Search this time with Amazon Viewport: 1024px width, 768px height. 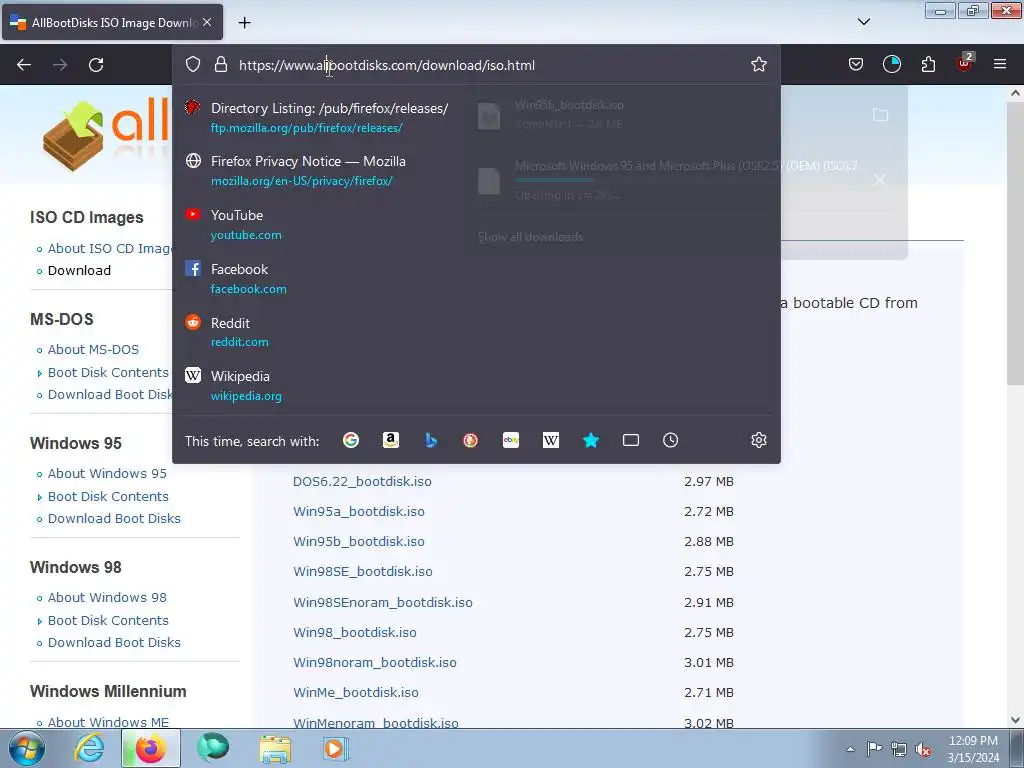(x=391, y=440)
